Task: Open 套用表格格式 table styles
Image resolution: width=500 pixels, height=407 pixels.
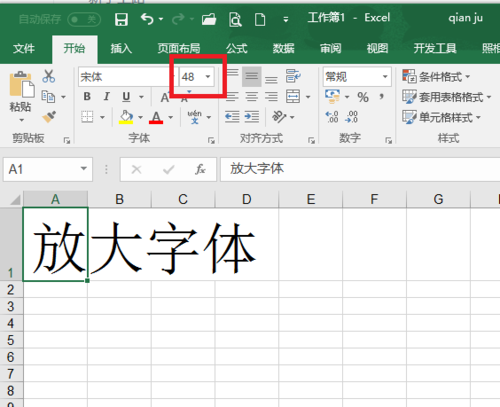Action: click(x=447, y=97)
